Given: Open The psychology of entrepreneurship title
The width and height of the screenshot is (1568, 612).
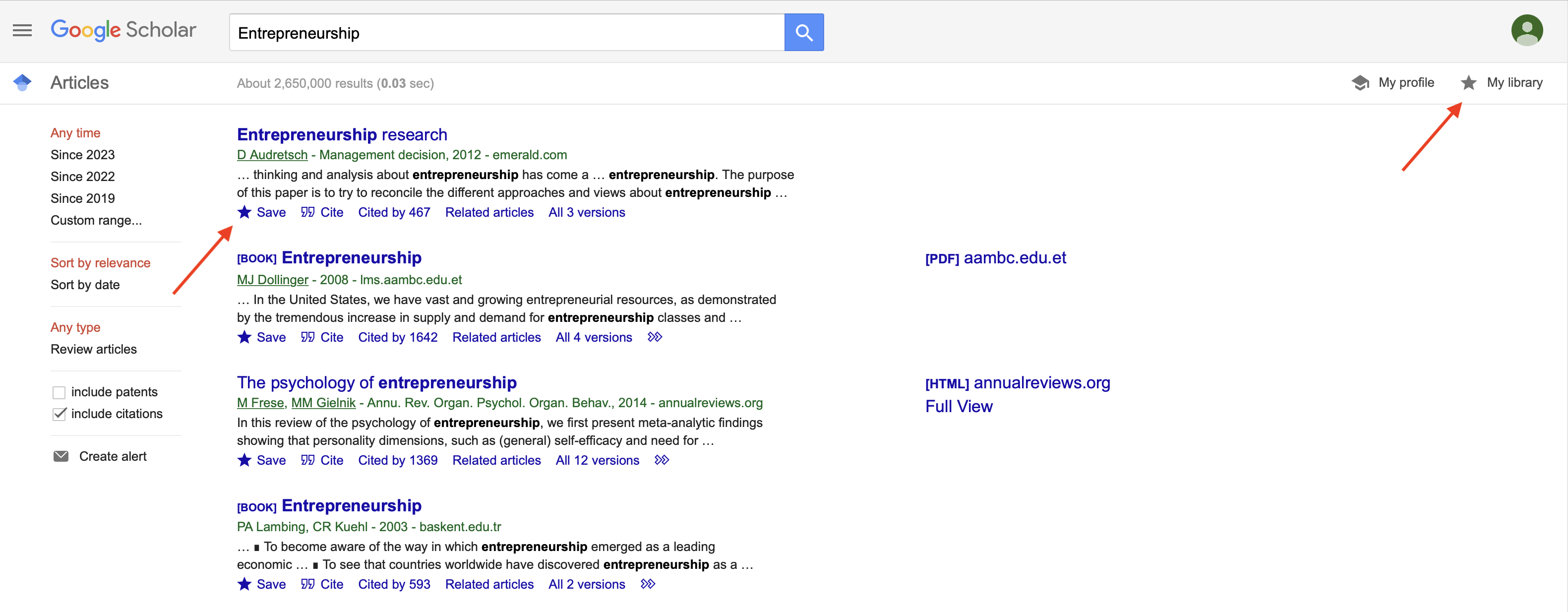Looking at the screenshot, I should (x=377, y=382).
